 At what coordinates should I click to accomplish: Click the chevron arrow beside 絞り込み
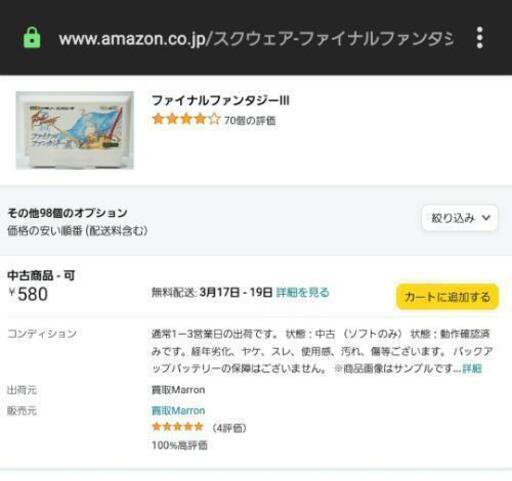486,218
